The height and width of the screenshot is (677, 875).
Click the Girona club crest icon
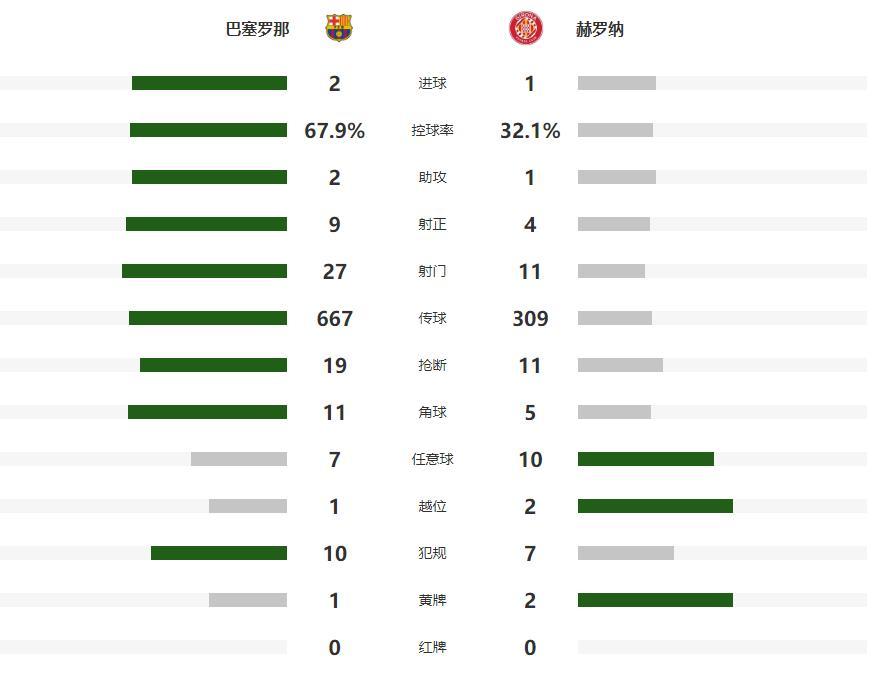point(525,28)
